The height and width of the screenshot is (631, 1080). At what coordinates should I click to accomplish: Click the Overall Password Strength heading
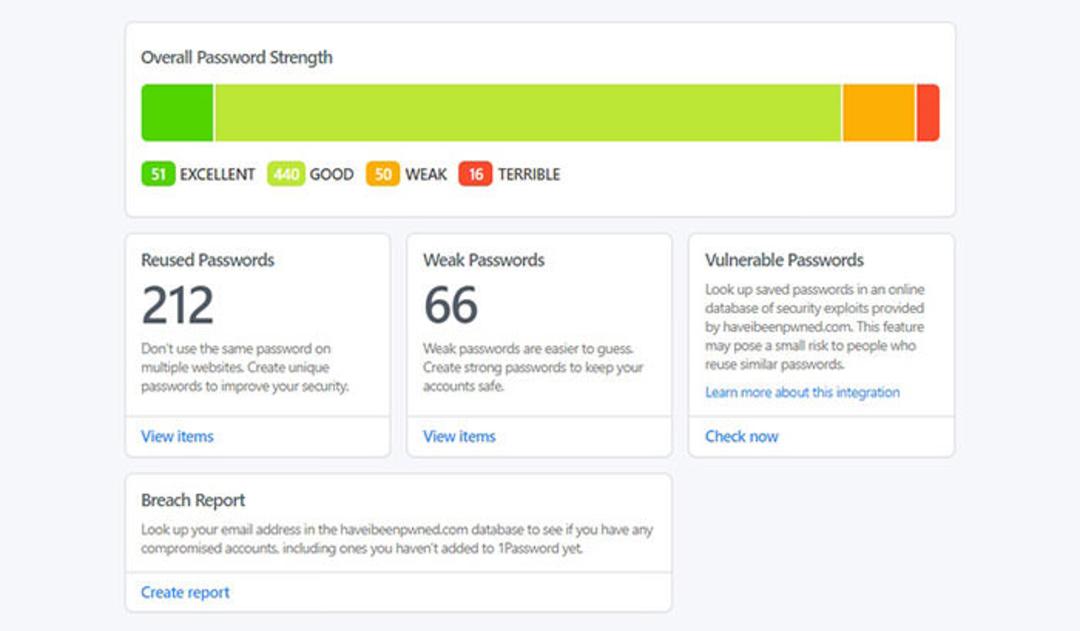coord(237,57)
